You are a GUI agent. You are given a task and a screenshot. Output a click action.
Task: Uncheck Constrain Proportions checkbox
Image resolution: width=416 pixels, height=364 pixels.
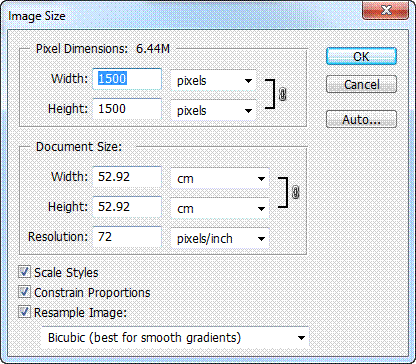24,292
